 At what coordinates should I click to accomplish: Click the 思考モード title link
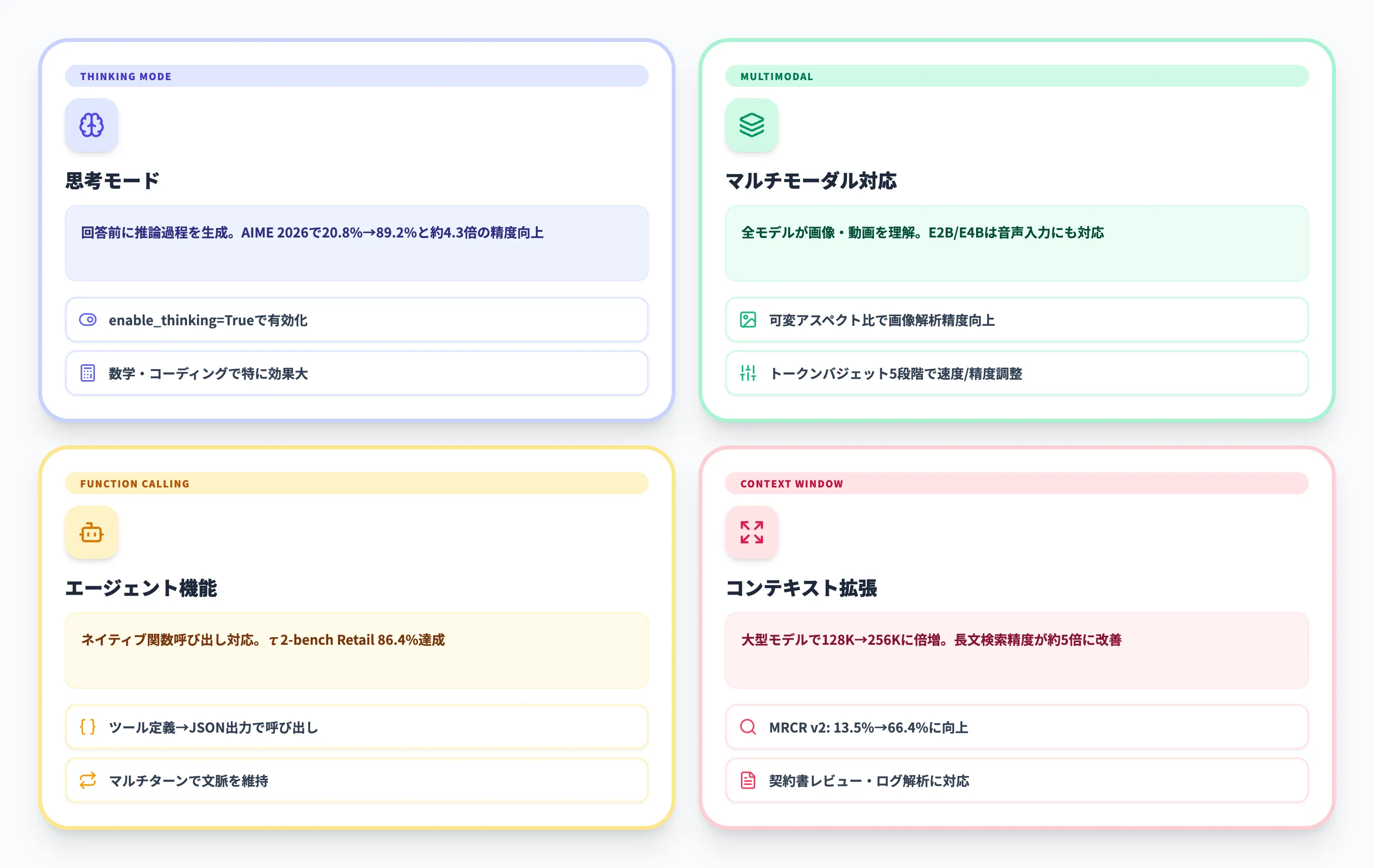(113, 180)
